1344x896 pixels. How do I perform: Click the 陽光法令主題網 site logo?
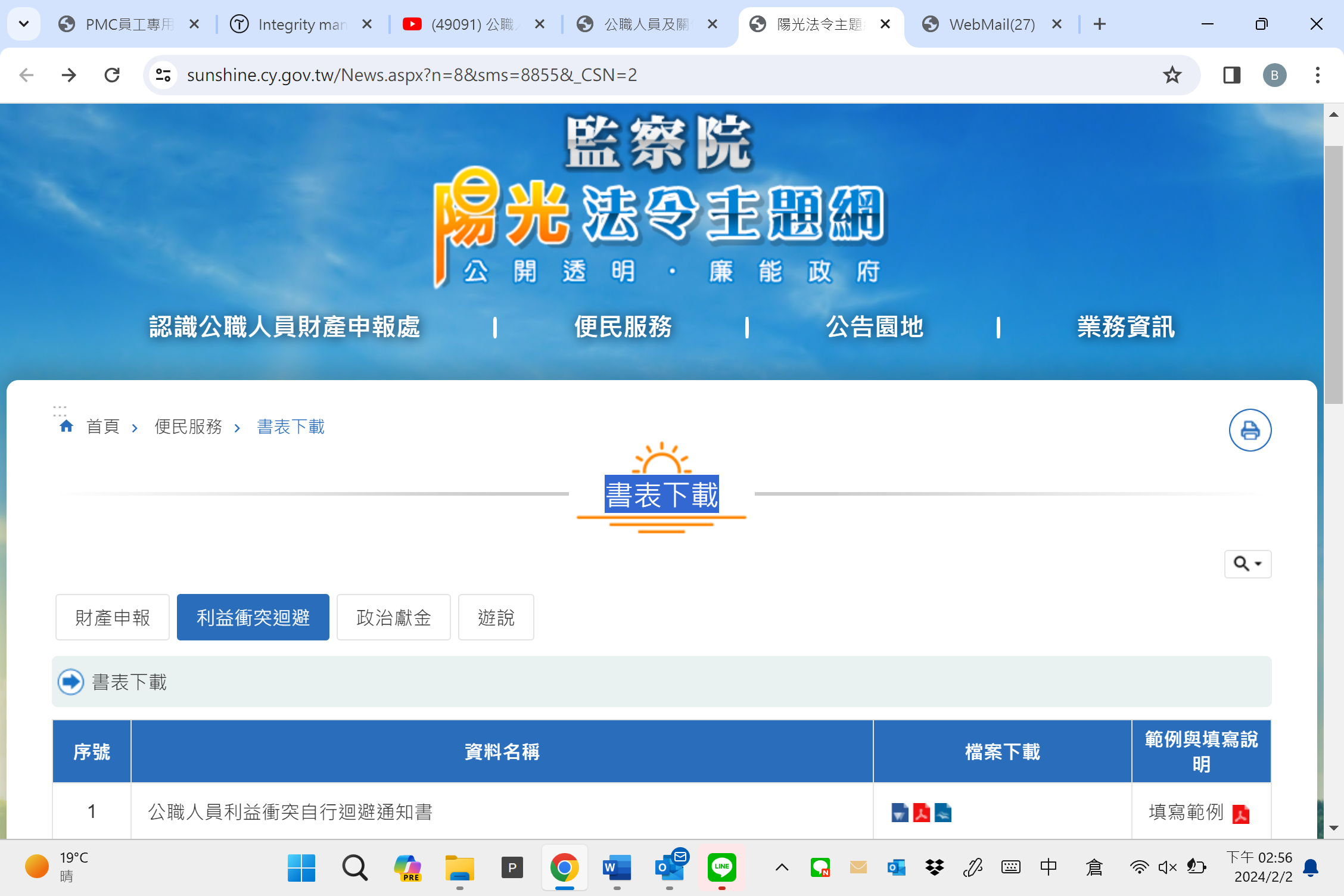pos(660,201)
